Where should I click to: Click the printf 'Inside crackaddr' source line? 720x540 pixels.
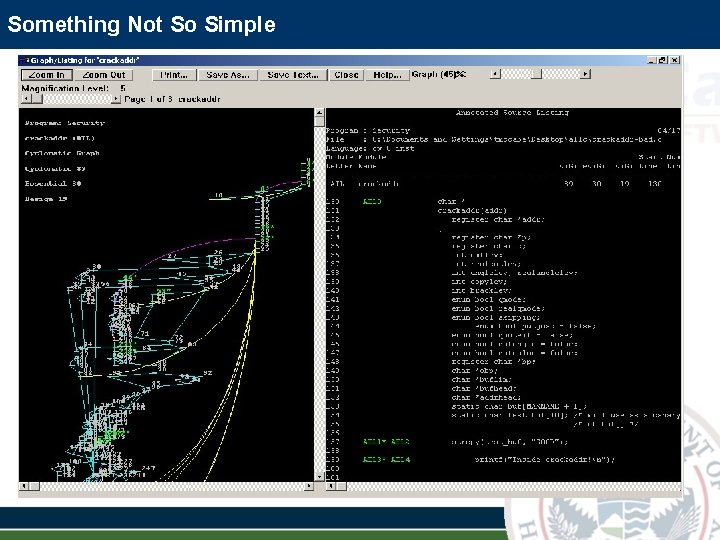click(x=544, y=460)
